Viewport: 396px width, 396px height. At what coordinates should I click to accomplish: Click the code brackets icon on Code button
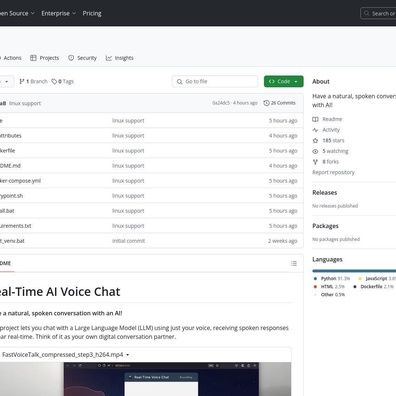click(272, 81)
